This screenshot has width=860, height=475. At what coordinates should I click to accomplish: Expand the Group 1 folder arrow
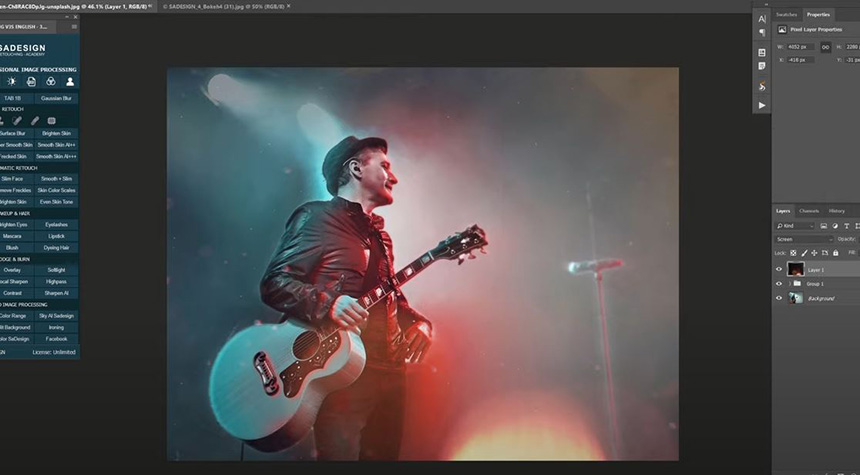point(789,284)
